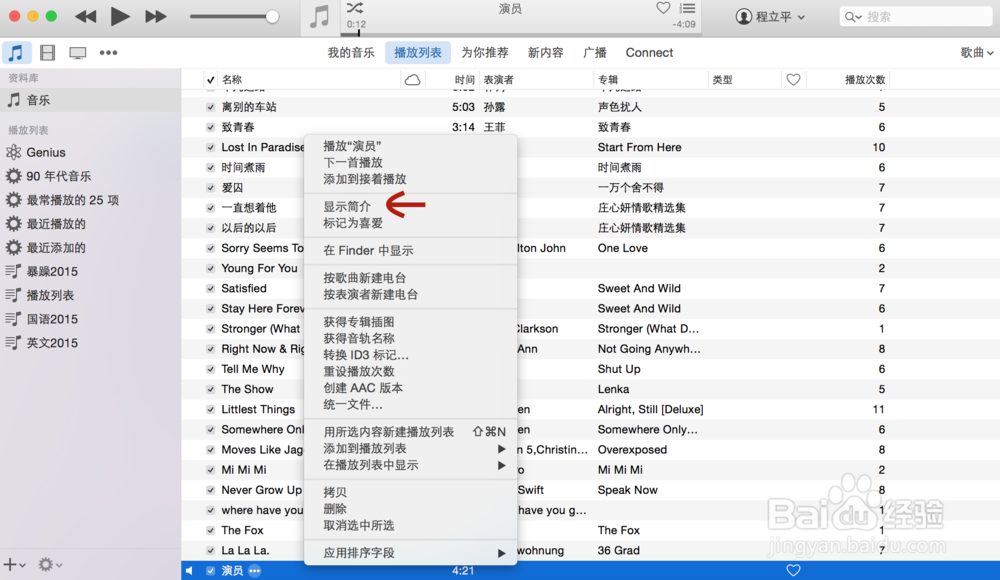Open the 程立平 account dropdown
This screenshot has height=580, width=1000.
click(x=770, y=16)
